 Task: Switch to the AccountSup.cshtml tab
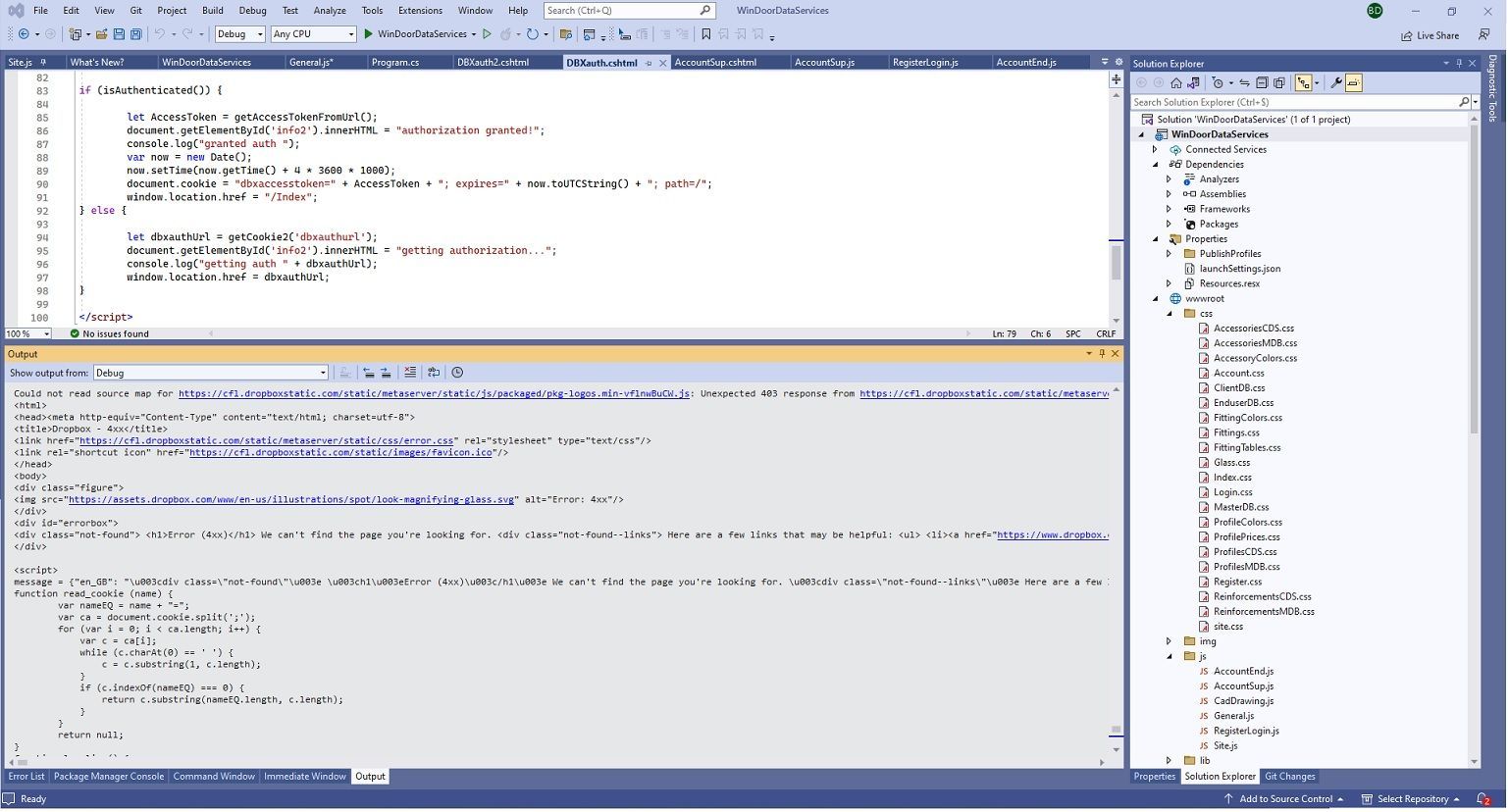[715, 63]
